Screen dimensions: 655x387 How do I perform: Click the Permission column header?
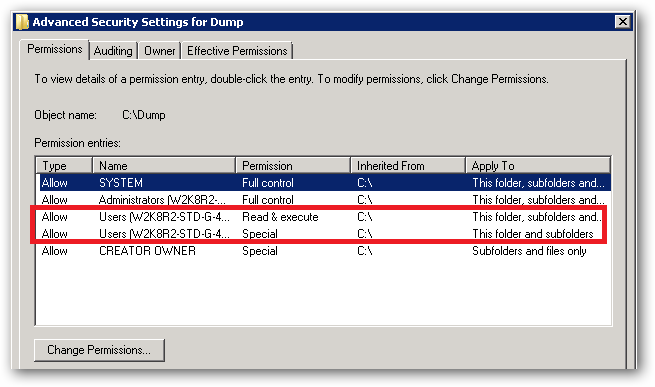pyautogui.click(x=293, y=165)
